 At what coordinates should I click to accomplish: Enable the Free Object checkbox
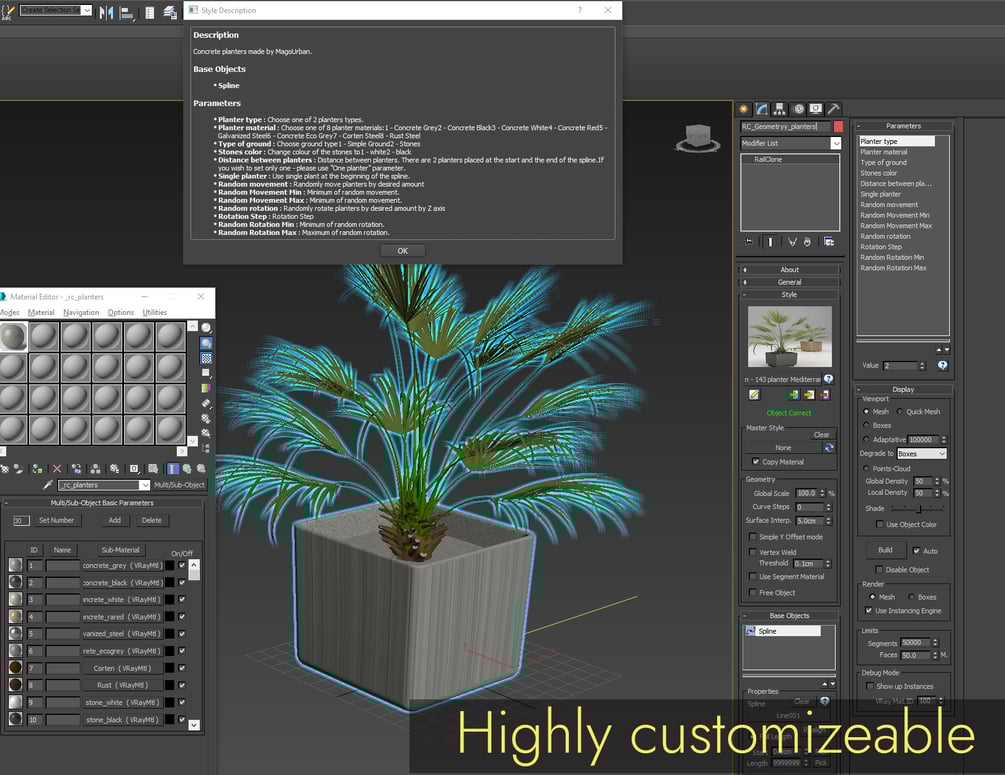coord(752,593)
